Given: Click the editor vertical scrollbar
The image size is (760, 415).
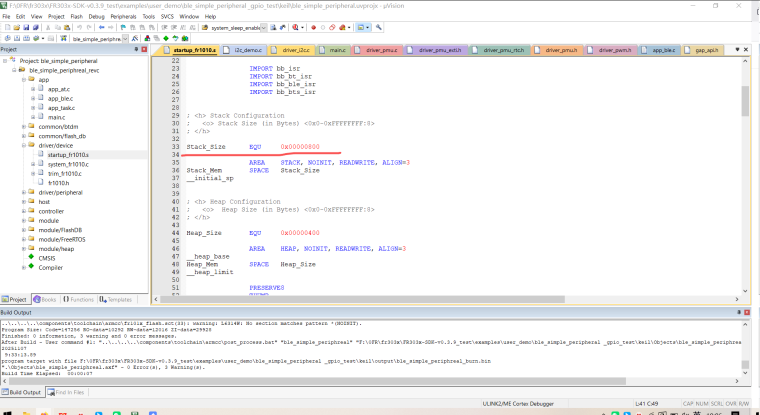Looking at the screenshot, I should point(744,100).
